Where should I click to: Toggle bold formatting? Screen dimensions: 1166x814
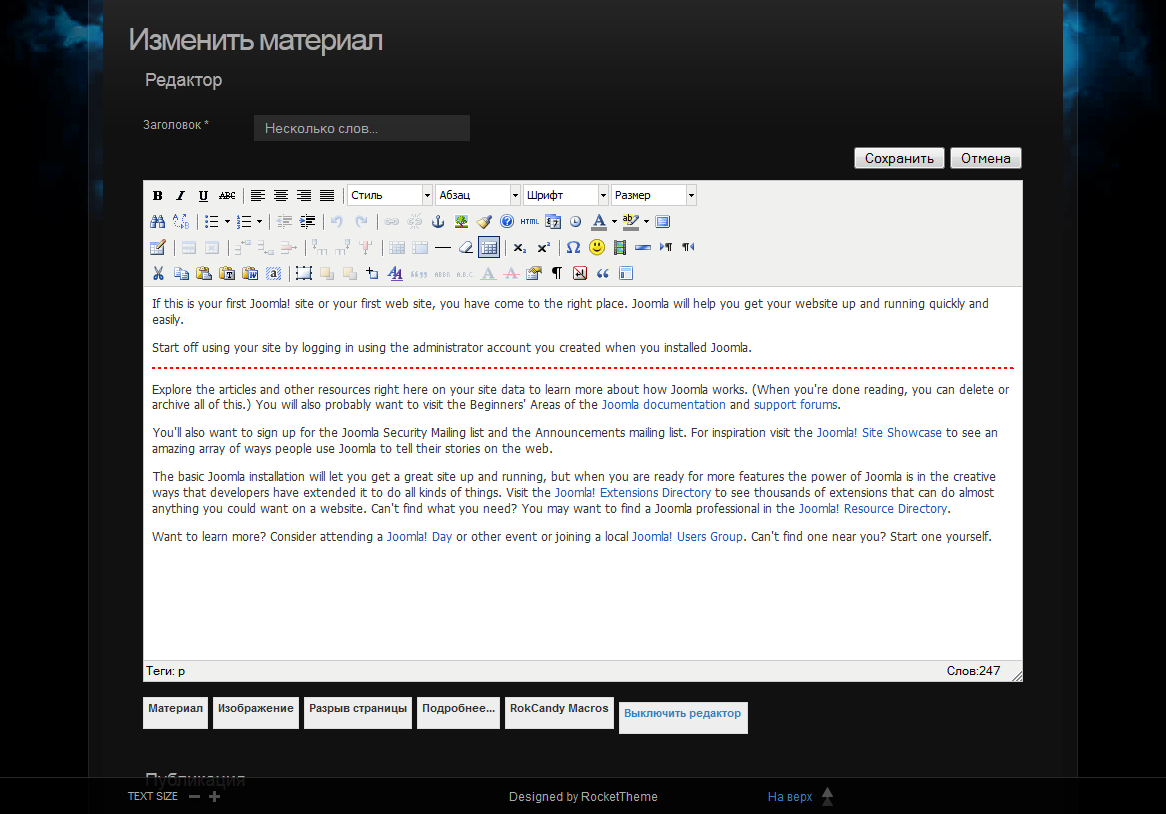click(x=158, y=196)
